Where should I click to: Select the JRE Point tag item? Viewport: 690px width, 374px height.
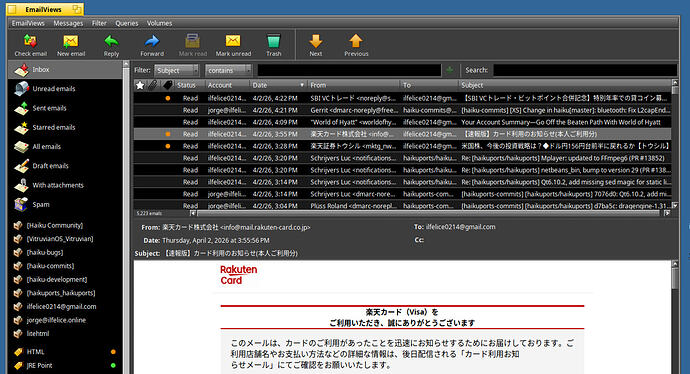(65, 366)
